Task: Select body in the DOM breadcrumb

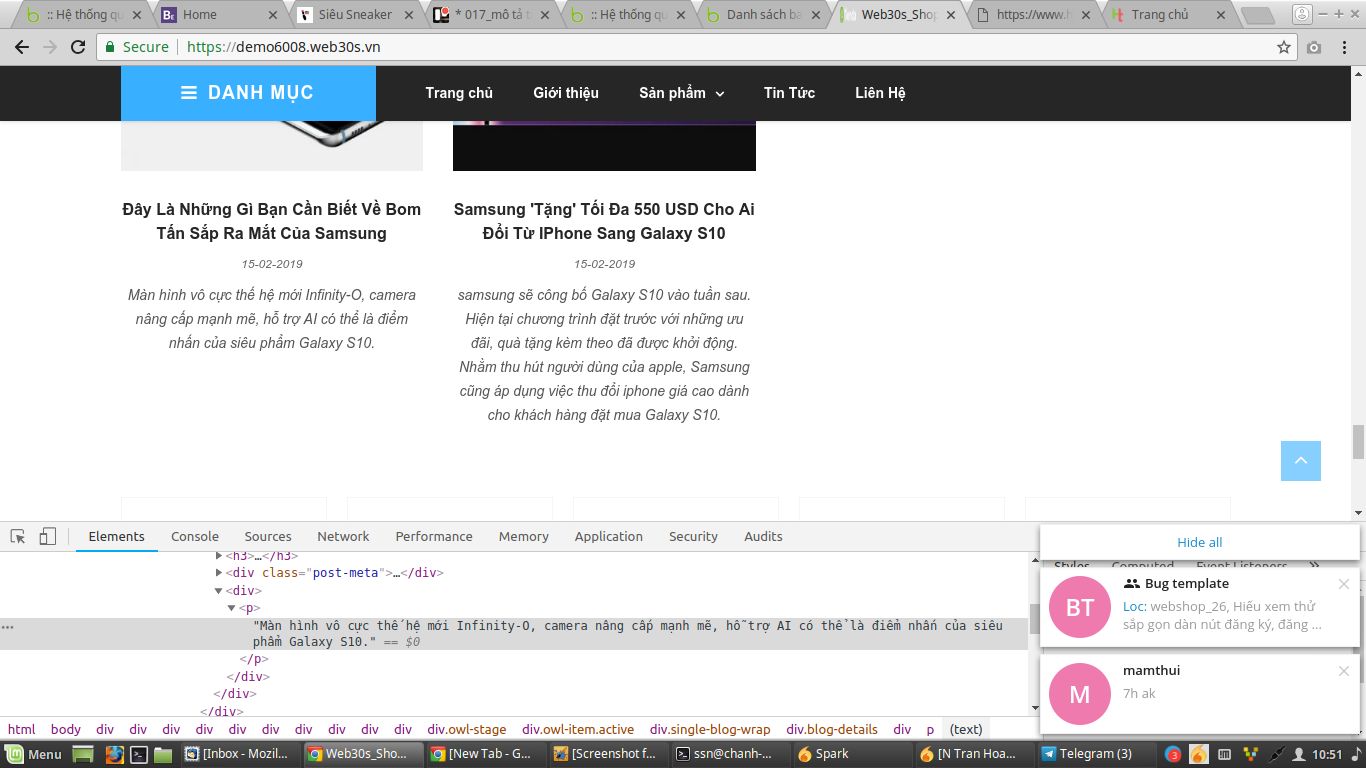Action: click(x=66, y=730)
